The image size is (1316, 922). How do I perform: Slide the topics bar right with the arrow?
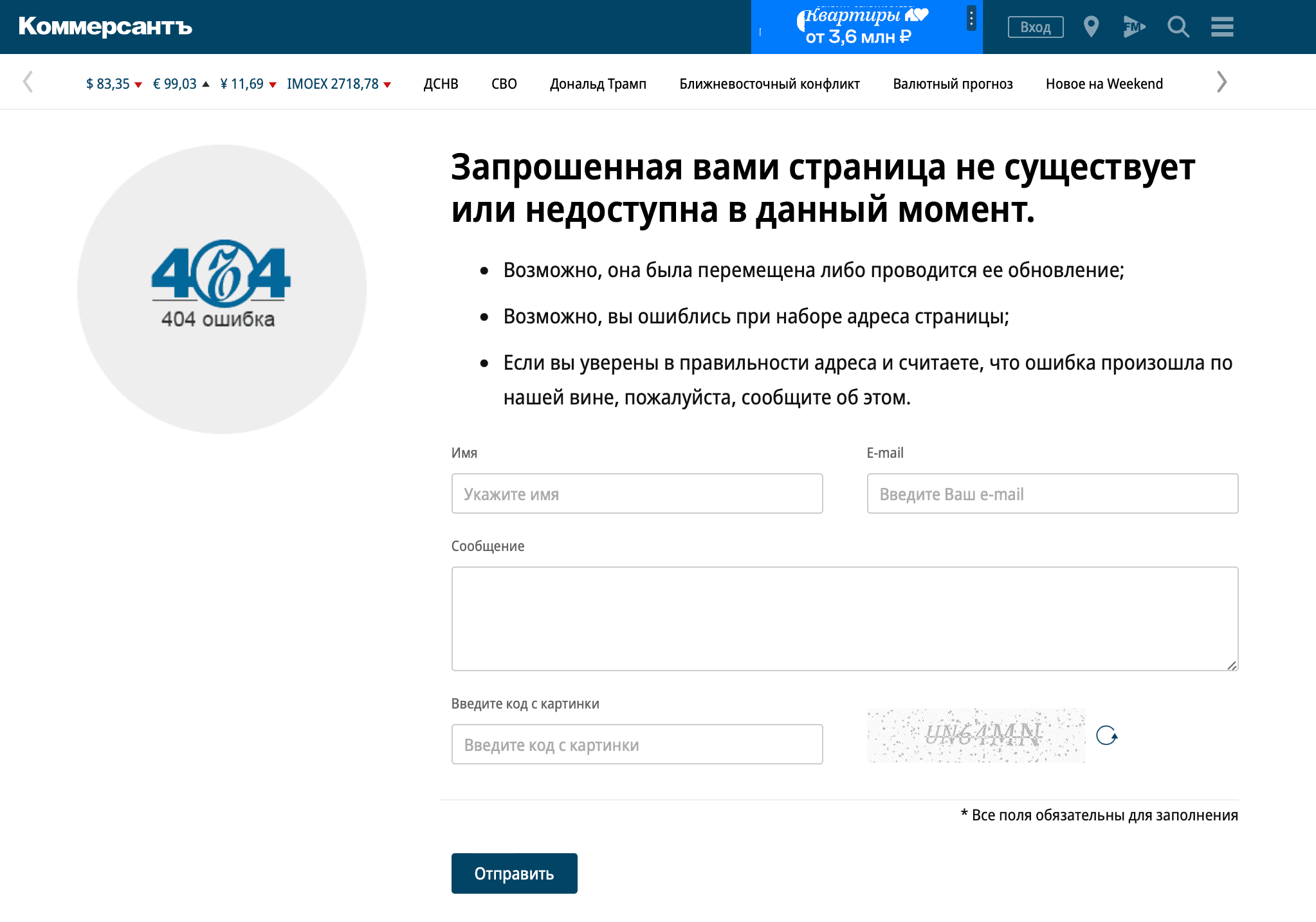click(x=1221, y=82)
